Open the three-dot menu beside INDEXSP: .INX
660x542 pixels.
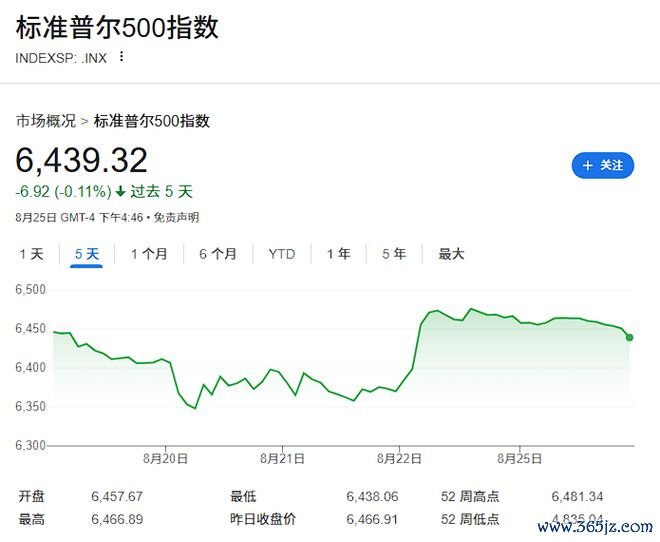click(122, 57)
